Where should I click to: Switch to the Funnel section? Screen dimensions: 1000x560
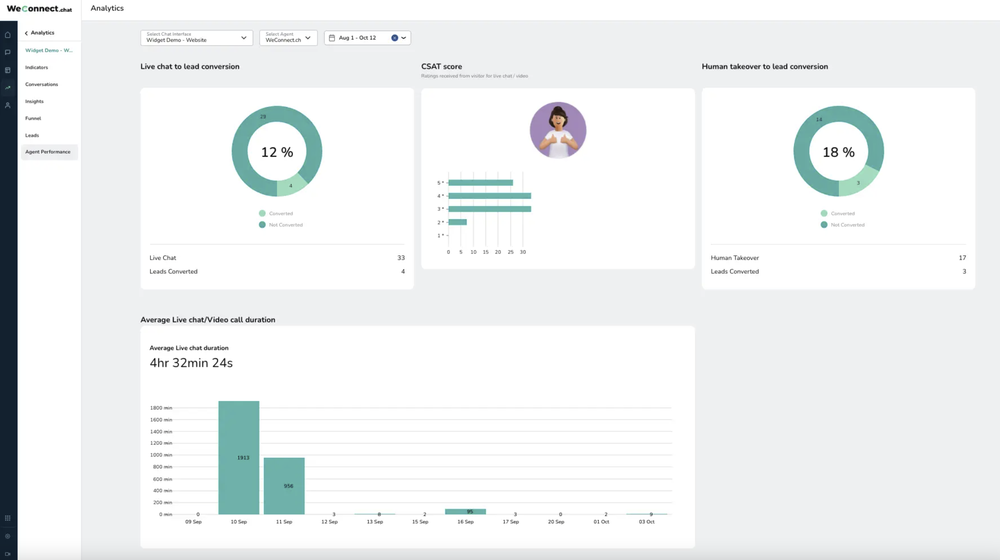coord(33,118)
